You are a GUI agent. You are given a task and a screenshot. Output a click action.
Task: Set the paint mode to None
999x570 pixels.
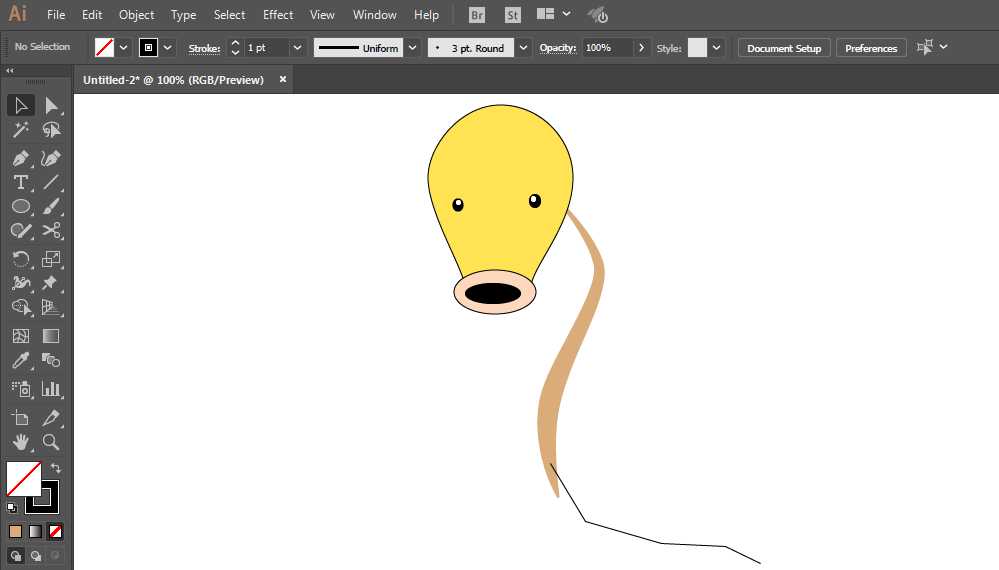[56, 531]
